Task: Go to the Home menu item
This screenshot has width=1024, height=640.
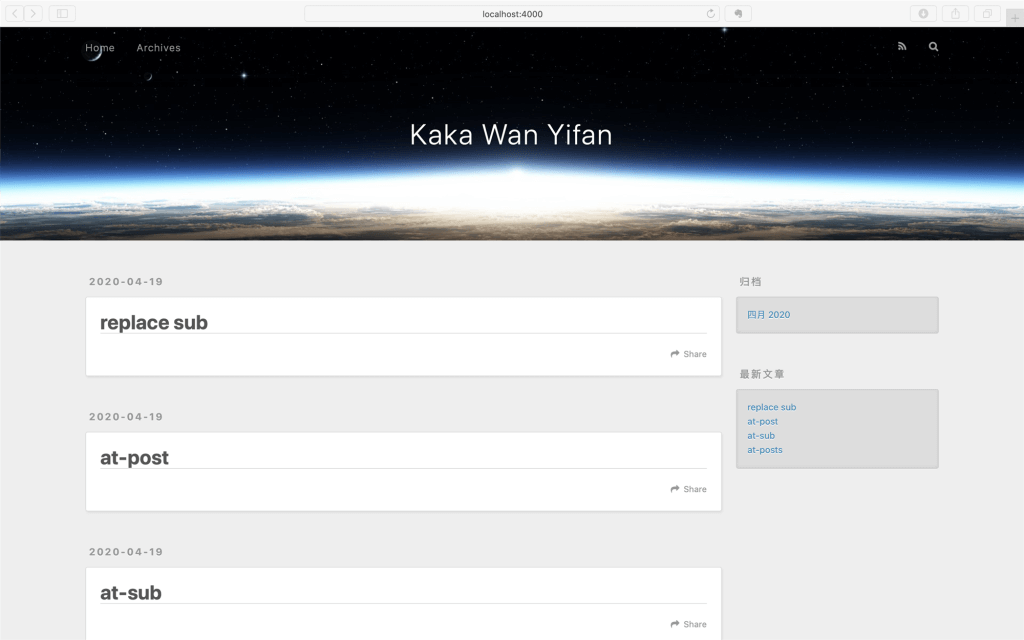Action: pyautogui.click(x=100, y=48)
